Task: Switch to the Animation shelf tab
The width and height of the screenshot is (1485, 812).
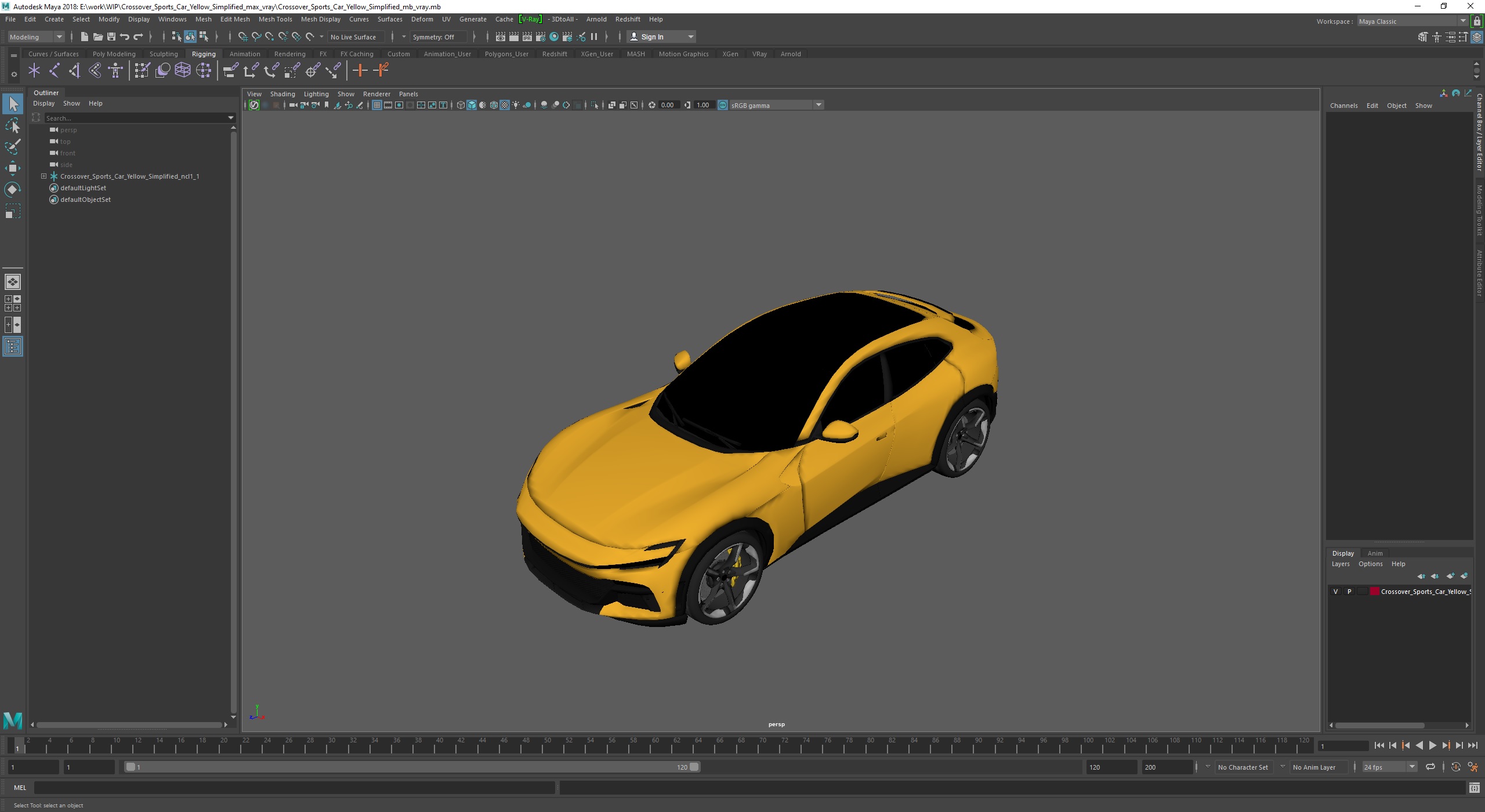Action: (x=245, y=54)
